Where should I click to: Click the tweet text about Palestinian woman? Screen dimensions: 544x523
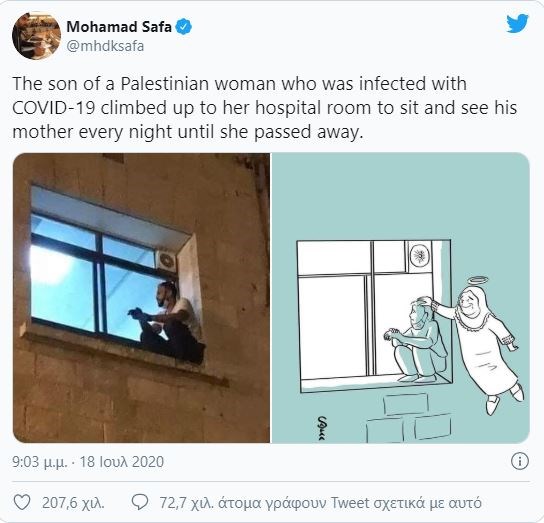pos(264,108)
